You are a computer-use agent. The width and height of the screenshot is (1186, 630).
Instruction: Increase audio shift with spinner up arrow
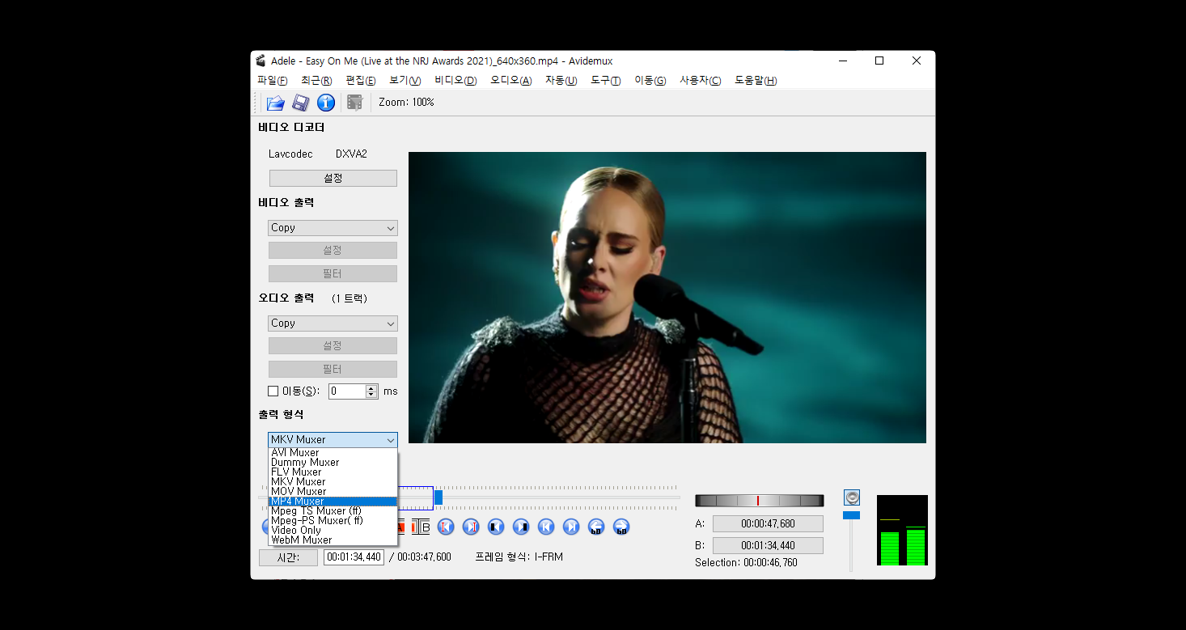(x=371, y=388)
